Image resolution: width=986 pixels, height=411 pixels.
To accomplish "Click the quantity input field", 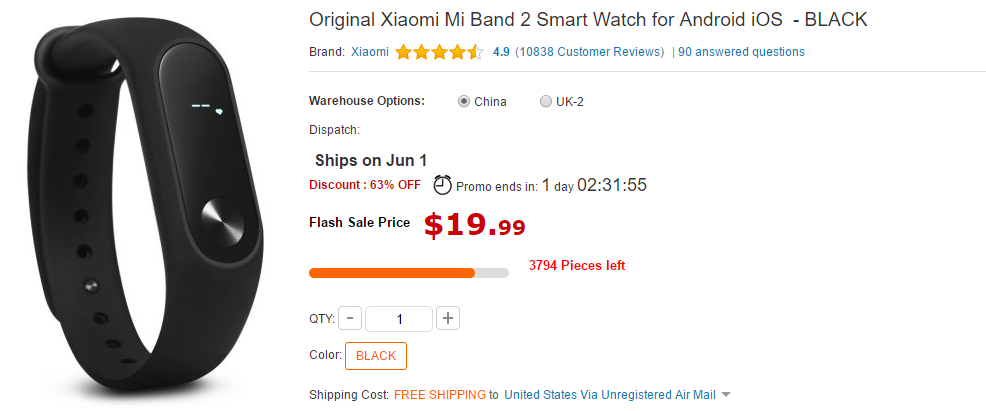I will point(399,319).
